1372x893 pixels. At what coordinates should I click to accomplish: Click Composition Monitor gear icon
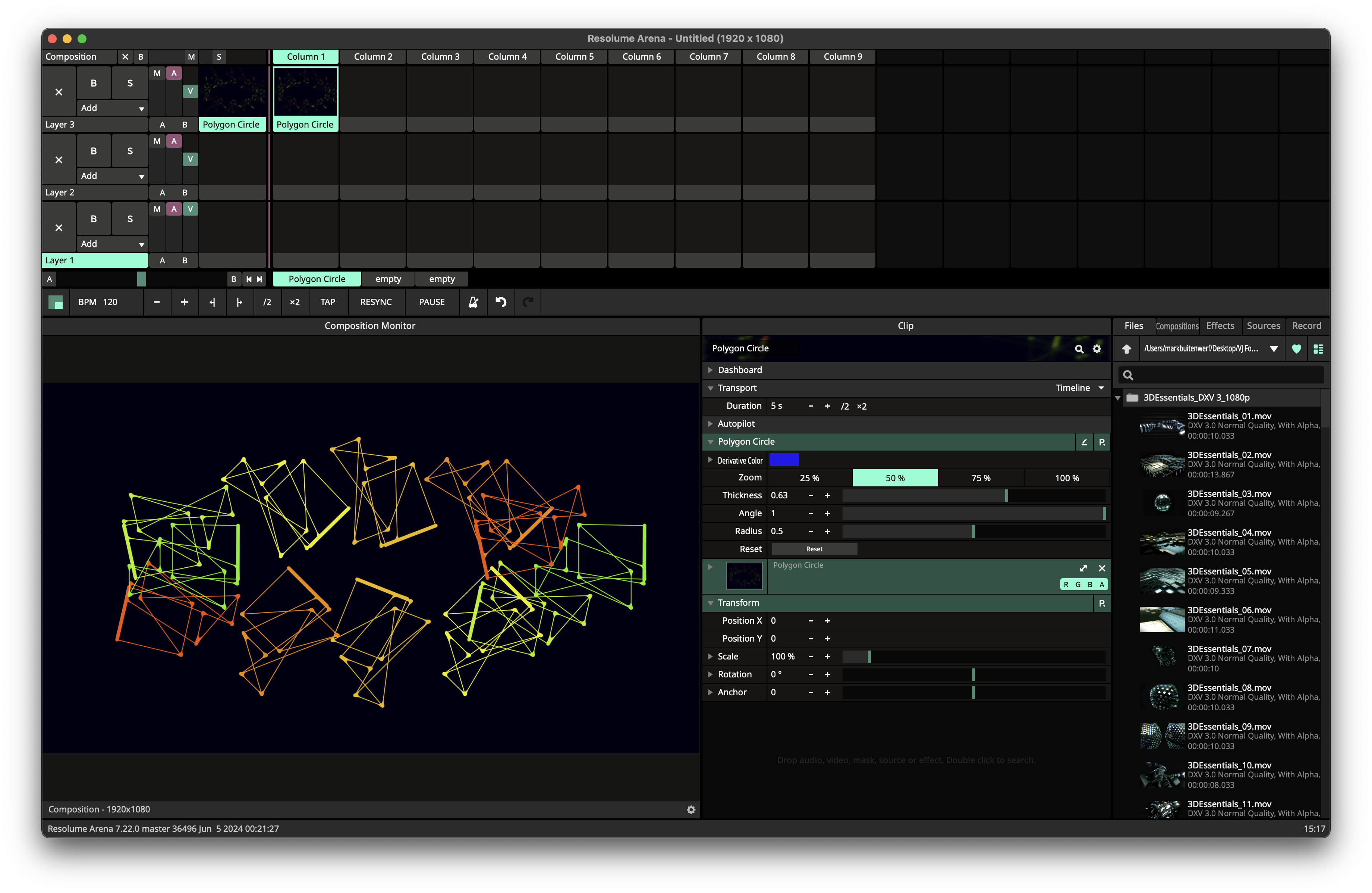point(690,809)
